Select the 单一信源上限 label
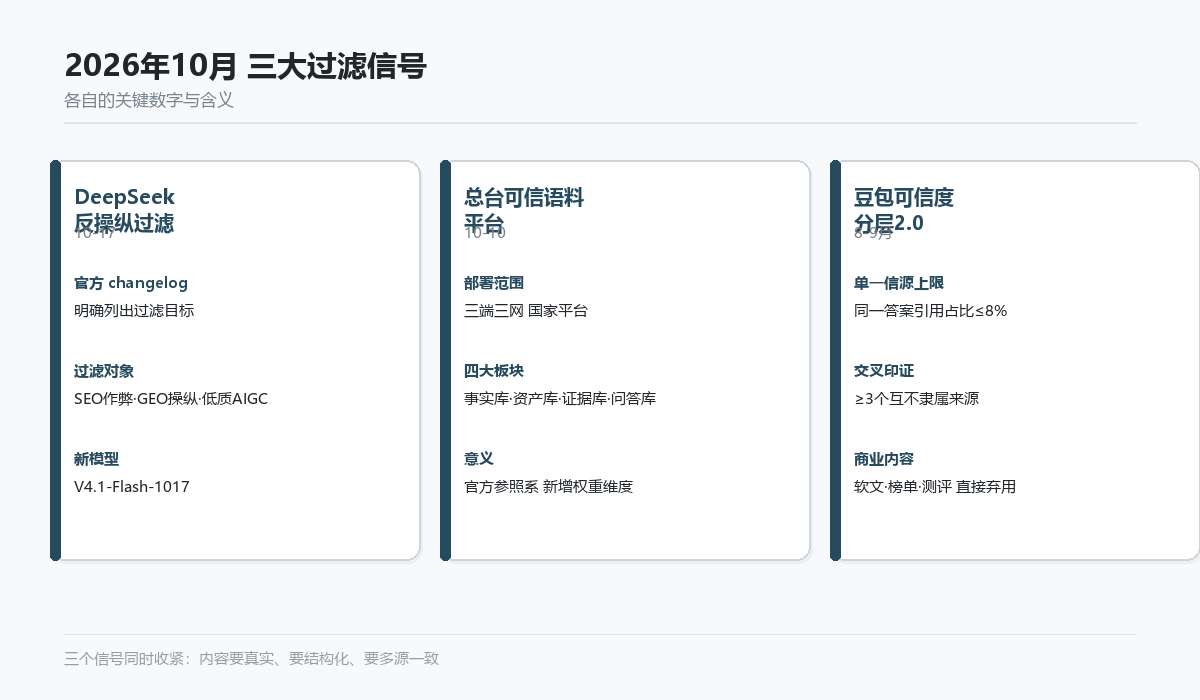 (x=899, y=283)
